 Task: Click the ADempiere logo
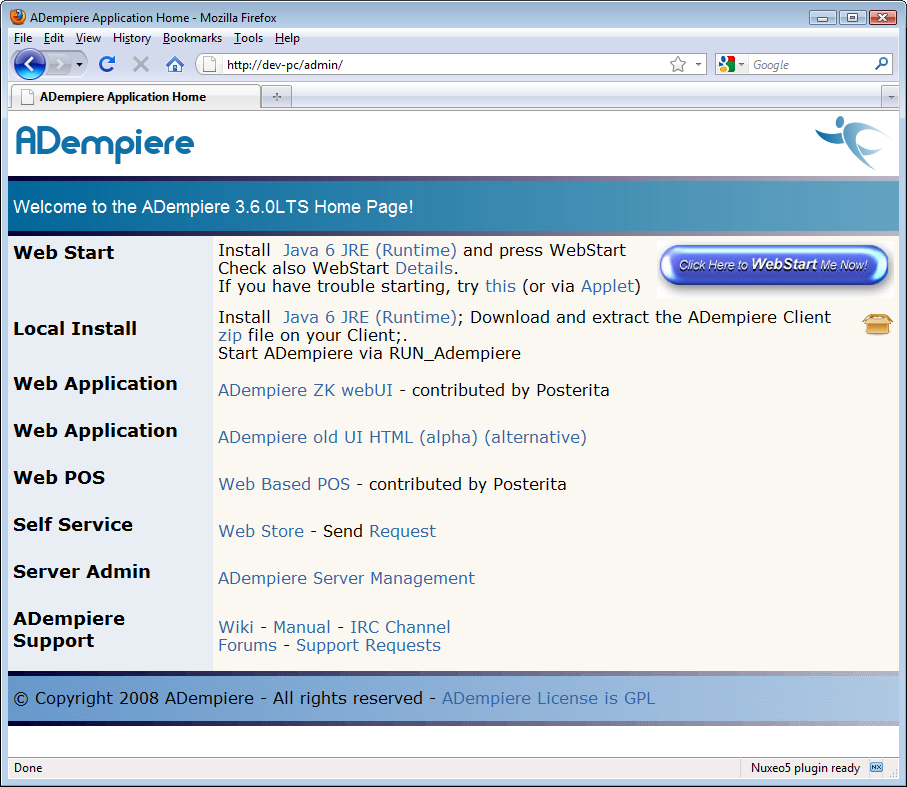[105, 143]
